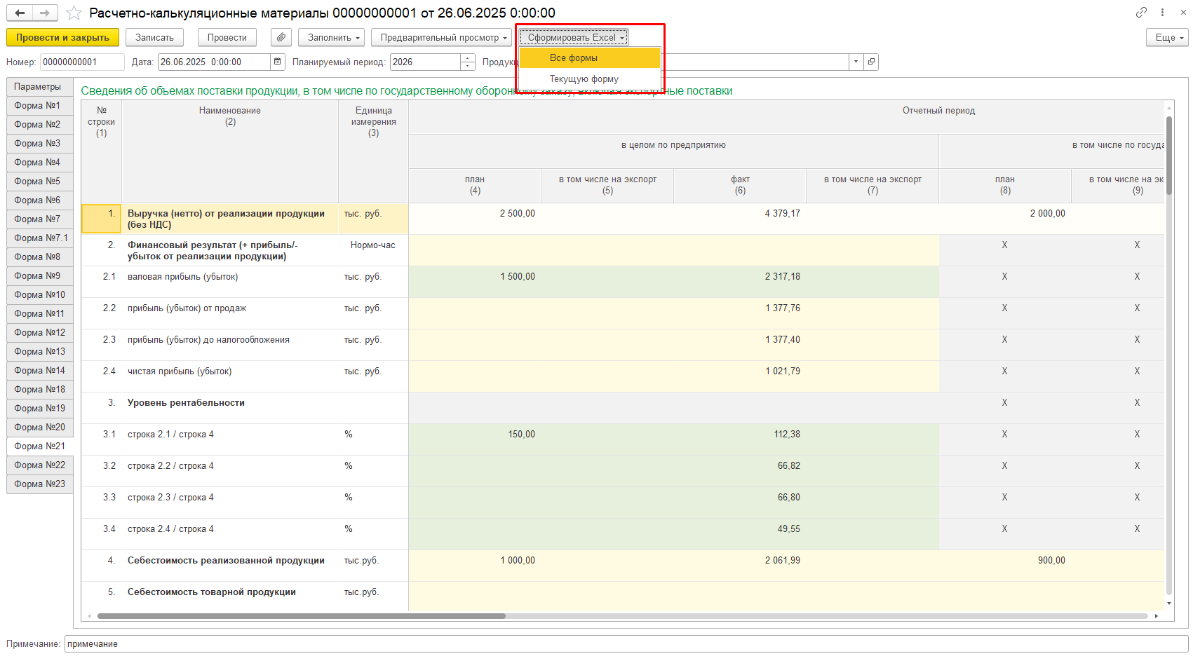Open the Еще menu
1200x656 pixels.
click(x=1166, y=37)
